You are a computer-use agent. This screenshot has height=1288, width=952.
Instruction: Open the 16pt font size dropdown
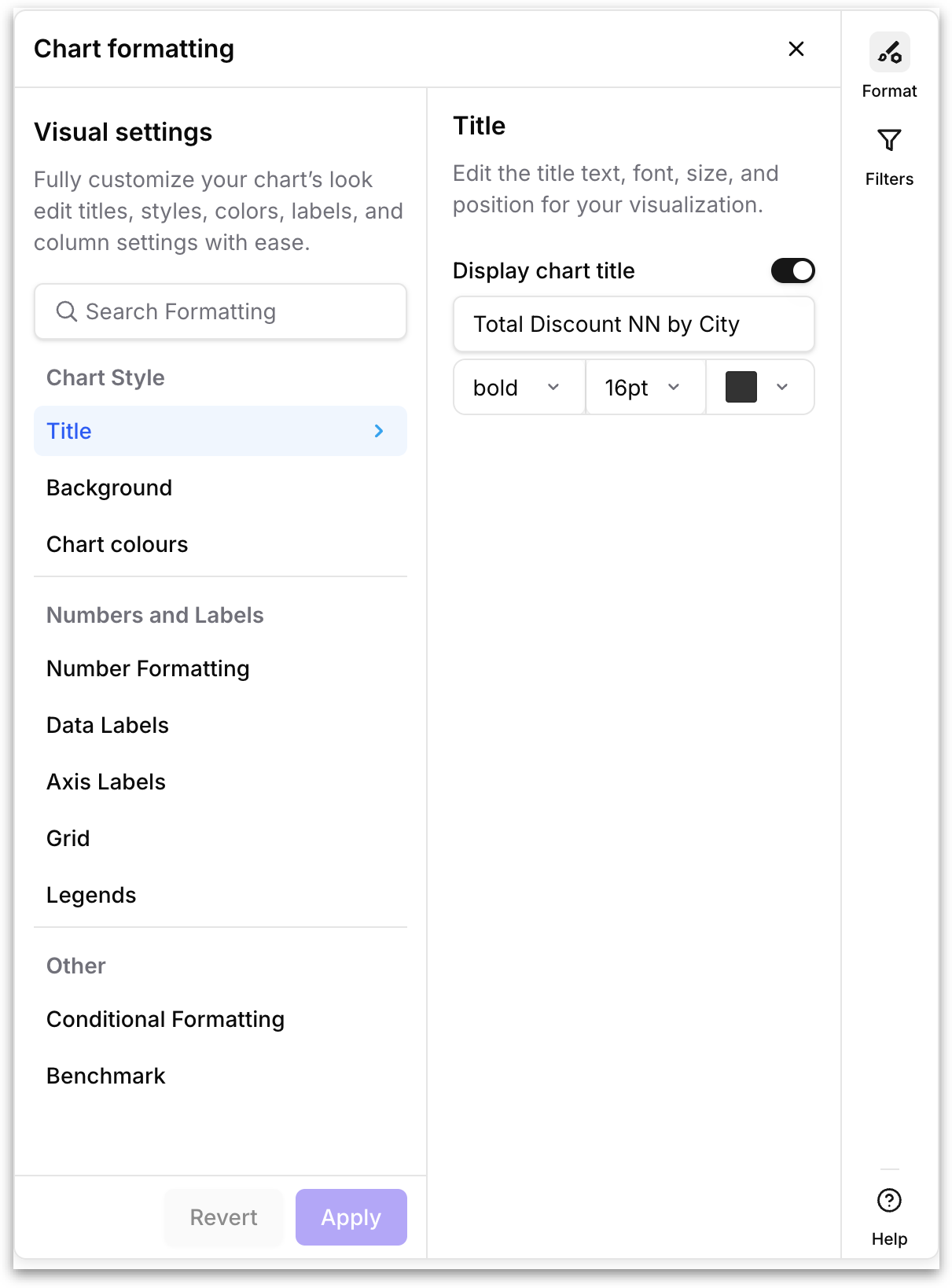[x=645, y=387]
